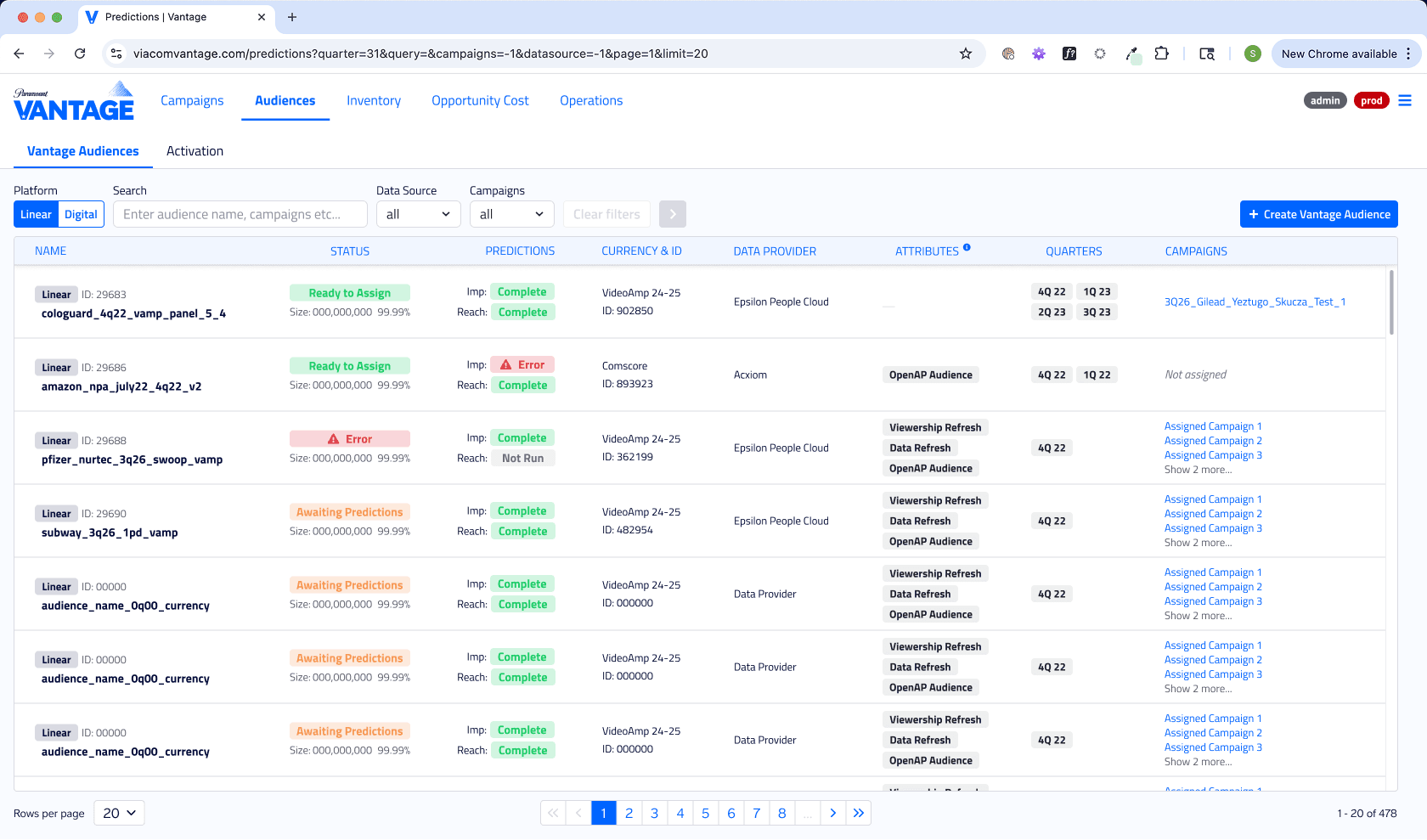The height and width of the screenshot is (840, 1427).
Task: Click Assigned Campaign 1 in pfizer_nurtec row
Action: tap(1213, 426)
